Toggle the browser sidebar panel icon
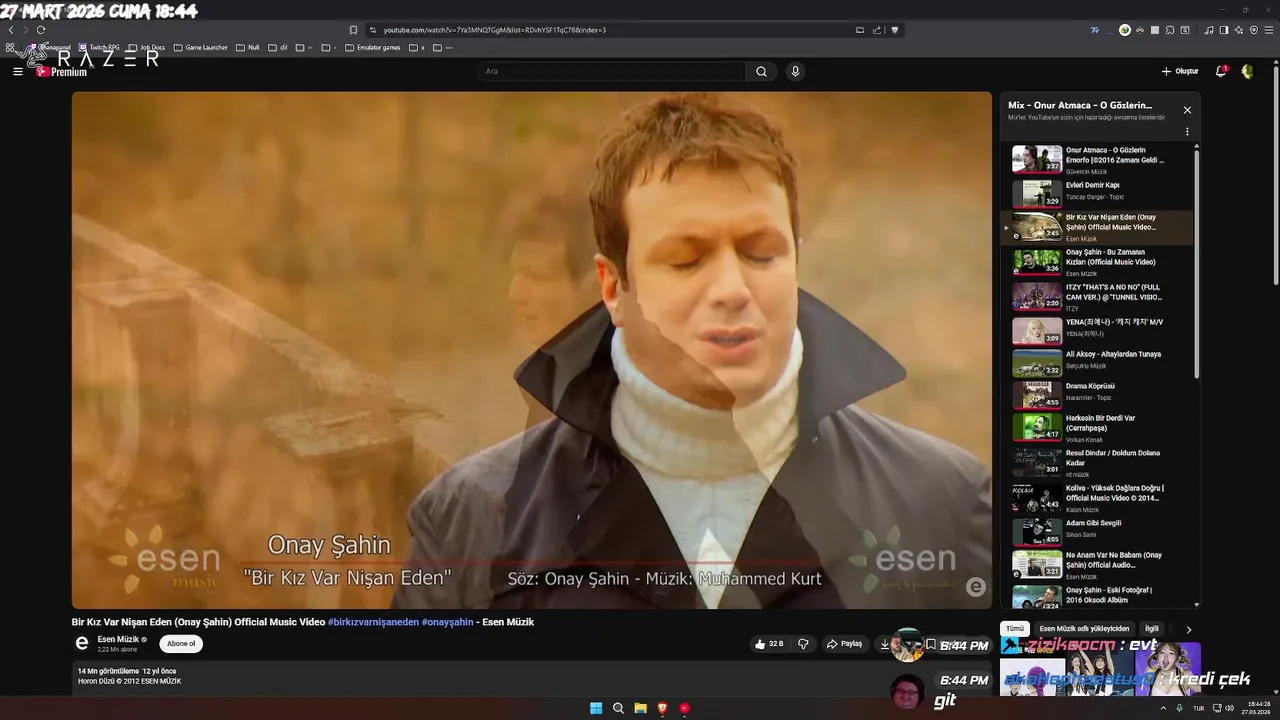This screenshot has width=1280, height=720. (1223, 30)
